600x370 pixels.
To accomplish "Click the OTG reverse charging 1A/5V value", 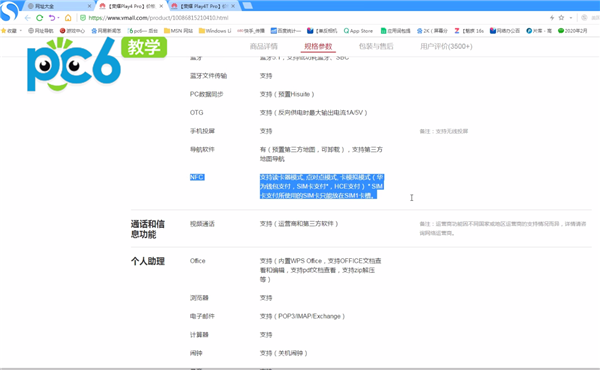I will point(313,112).
